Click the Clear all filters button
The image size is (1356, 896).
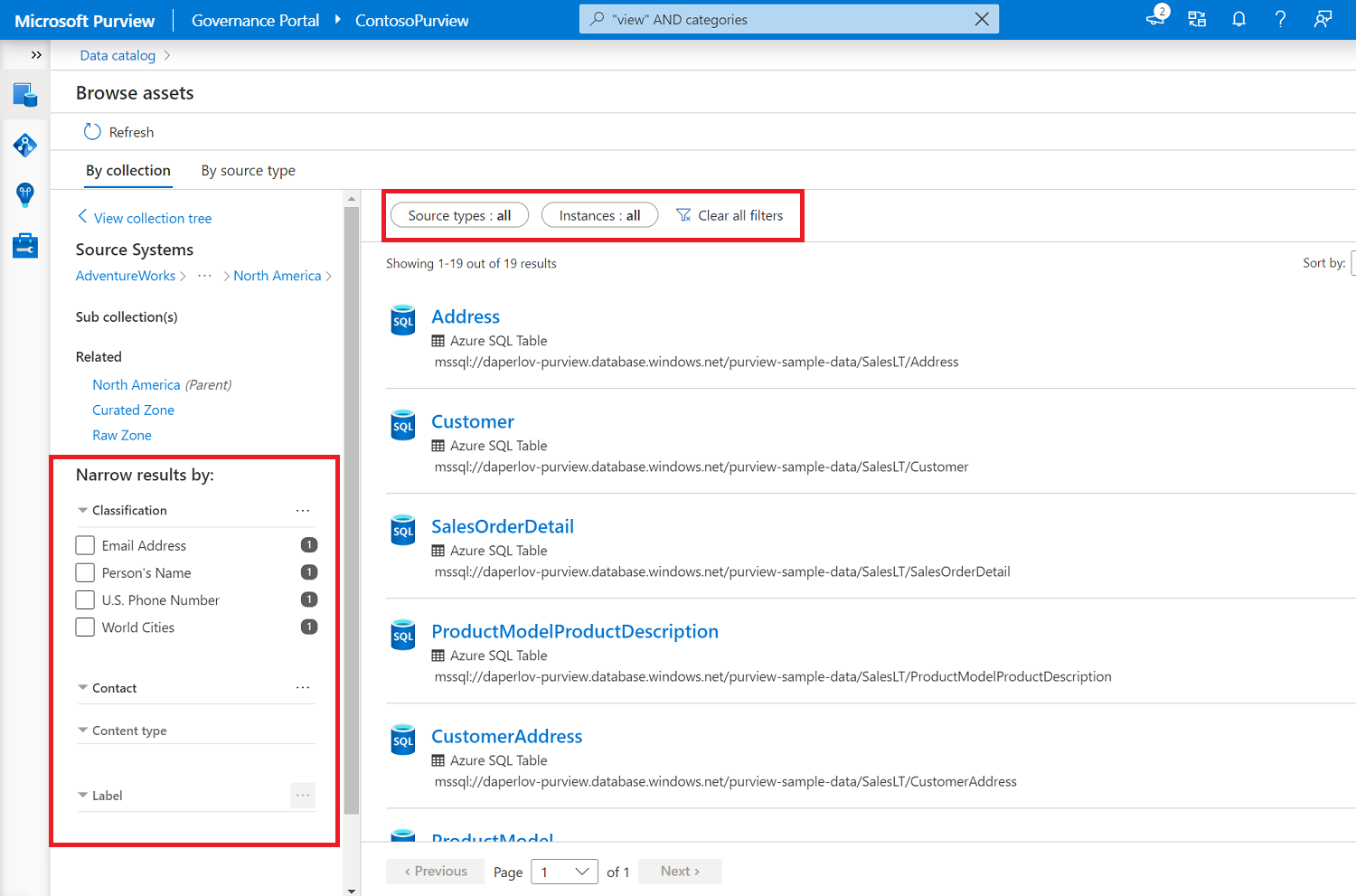(x=730, y=215)
